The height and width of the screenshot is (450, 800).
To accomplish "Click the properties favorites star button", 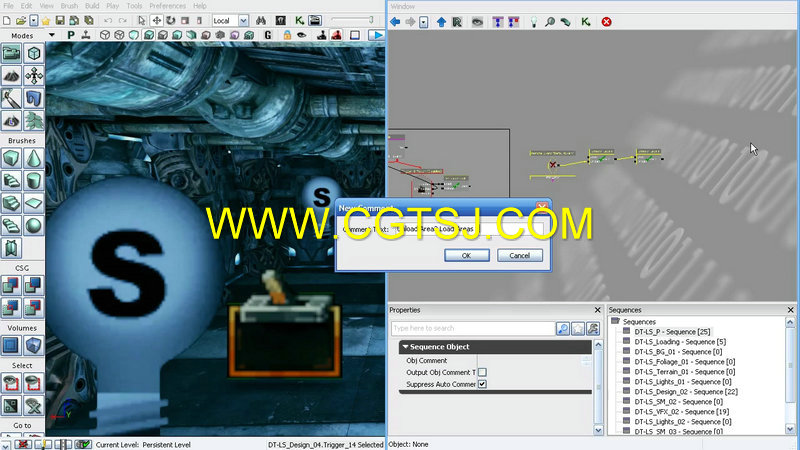I will 578,329.
